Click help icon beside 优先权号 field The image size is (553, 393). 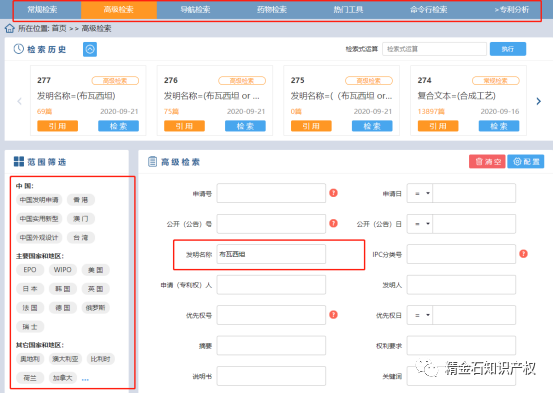(x=333, y=315)
